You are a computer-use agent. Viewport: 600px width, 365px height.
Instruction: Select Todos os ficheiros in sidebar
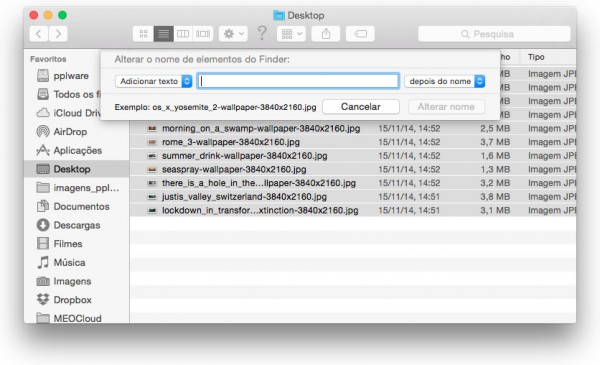69,94
